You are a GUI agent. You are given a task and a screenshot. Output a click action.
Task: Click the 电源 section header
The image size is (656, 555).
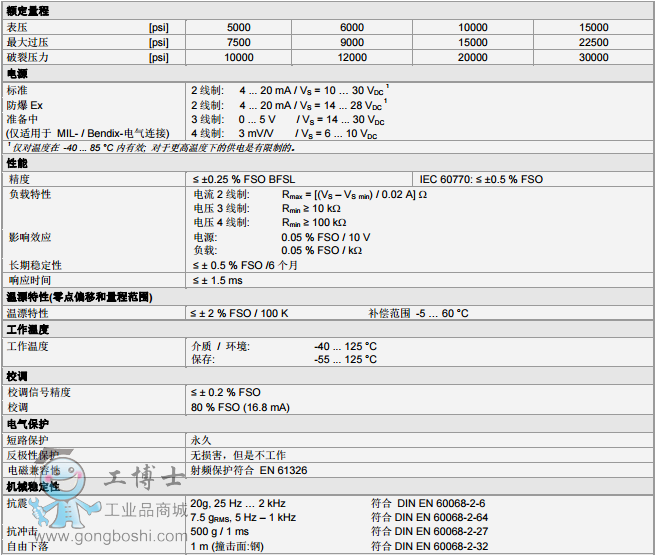click(x=18, y=74)
